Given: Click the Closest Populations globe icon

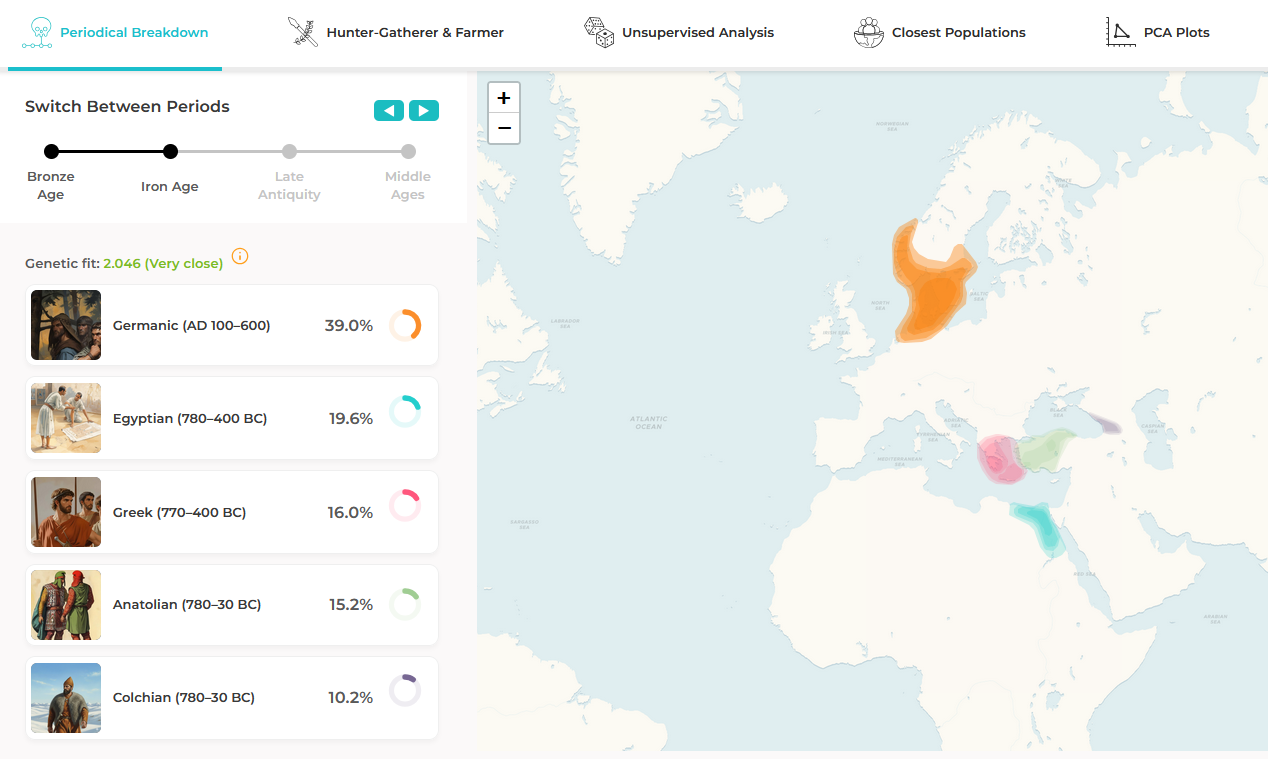Looking at the screenshot, I should tap(868, 32).
